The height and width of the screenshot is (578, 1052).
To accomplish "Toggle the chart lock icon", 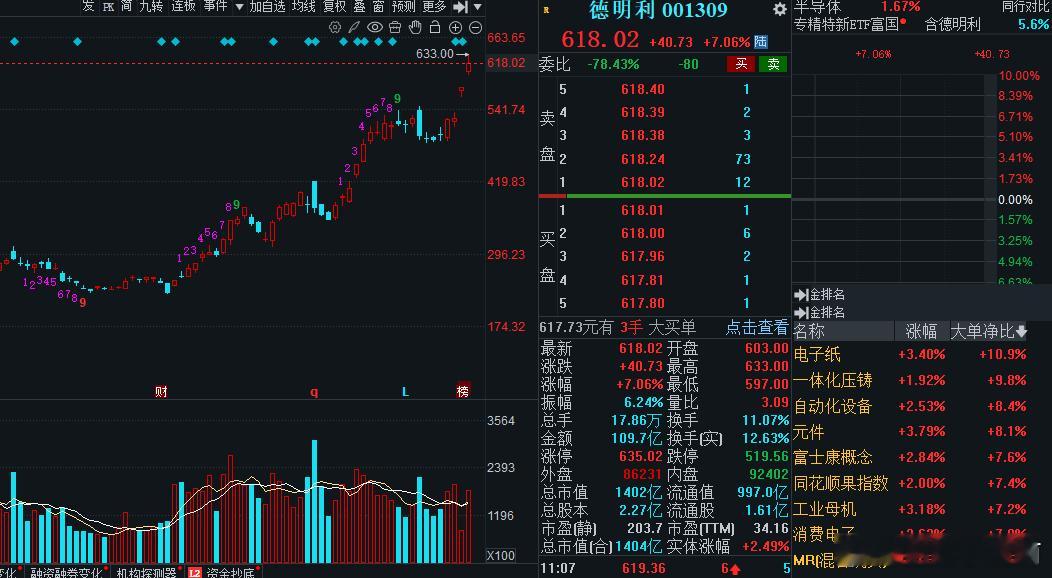I will click(x=435, y=27).
